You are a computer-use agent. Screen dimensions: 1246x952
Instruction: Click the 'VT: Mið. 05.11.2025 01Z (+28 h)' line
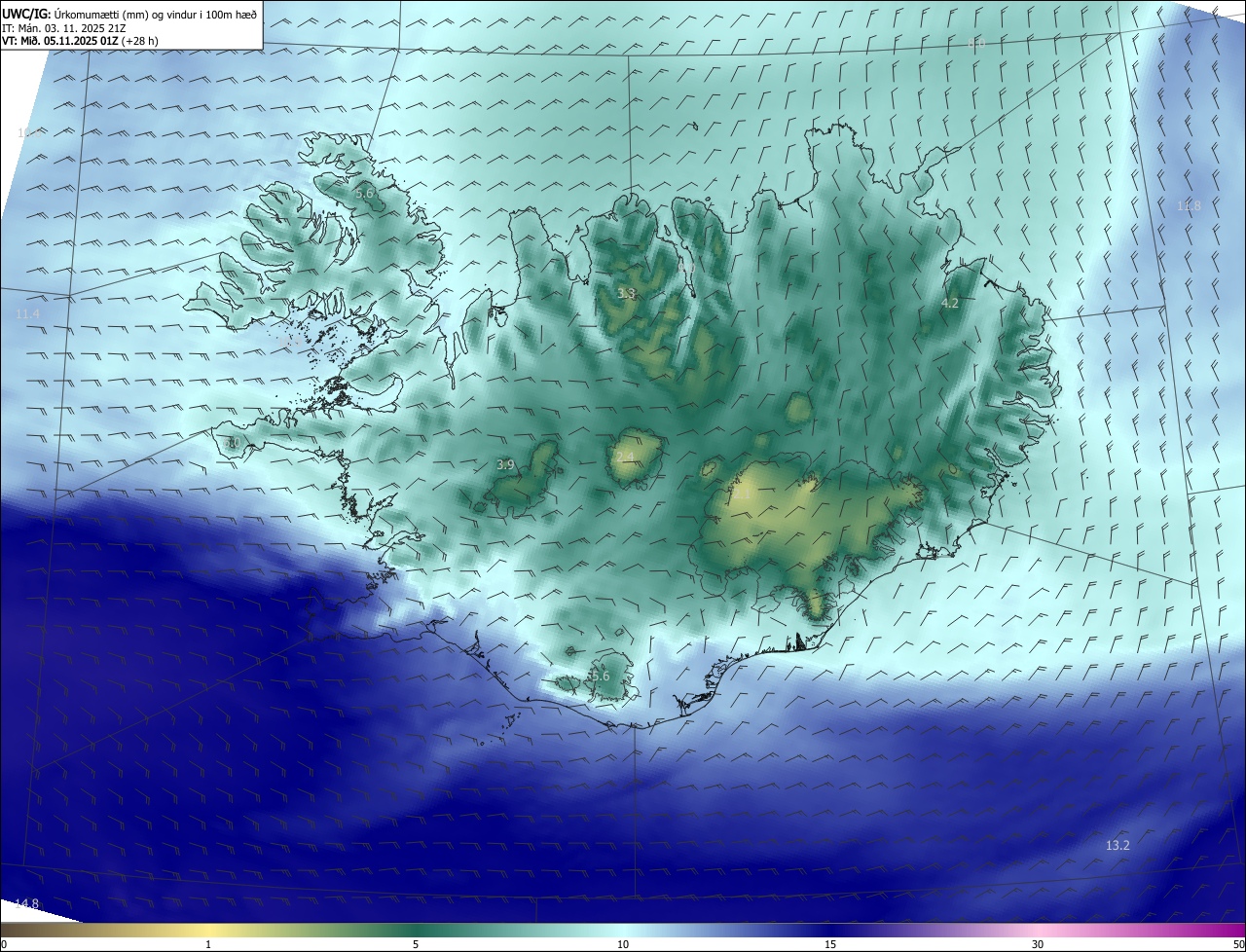pos(80,41)
